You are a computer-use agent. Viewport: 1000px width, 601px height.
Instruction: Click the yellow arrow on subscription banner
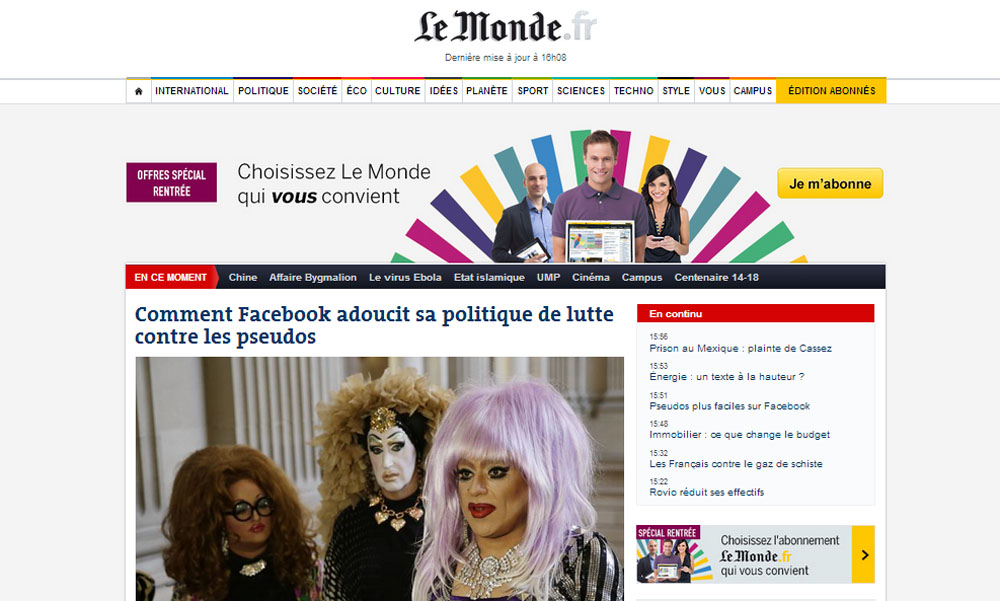(864, 554)
